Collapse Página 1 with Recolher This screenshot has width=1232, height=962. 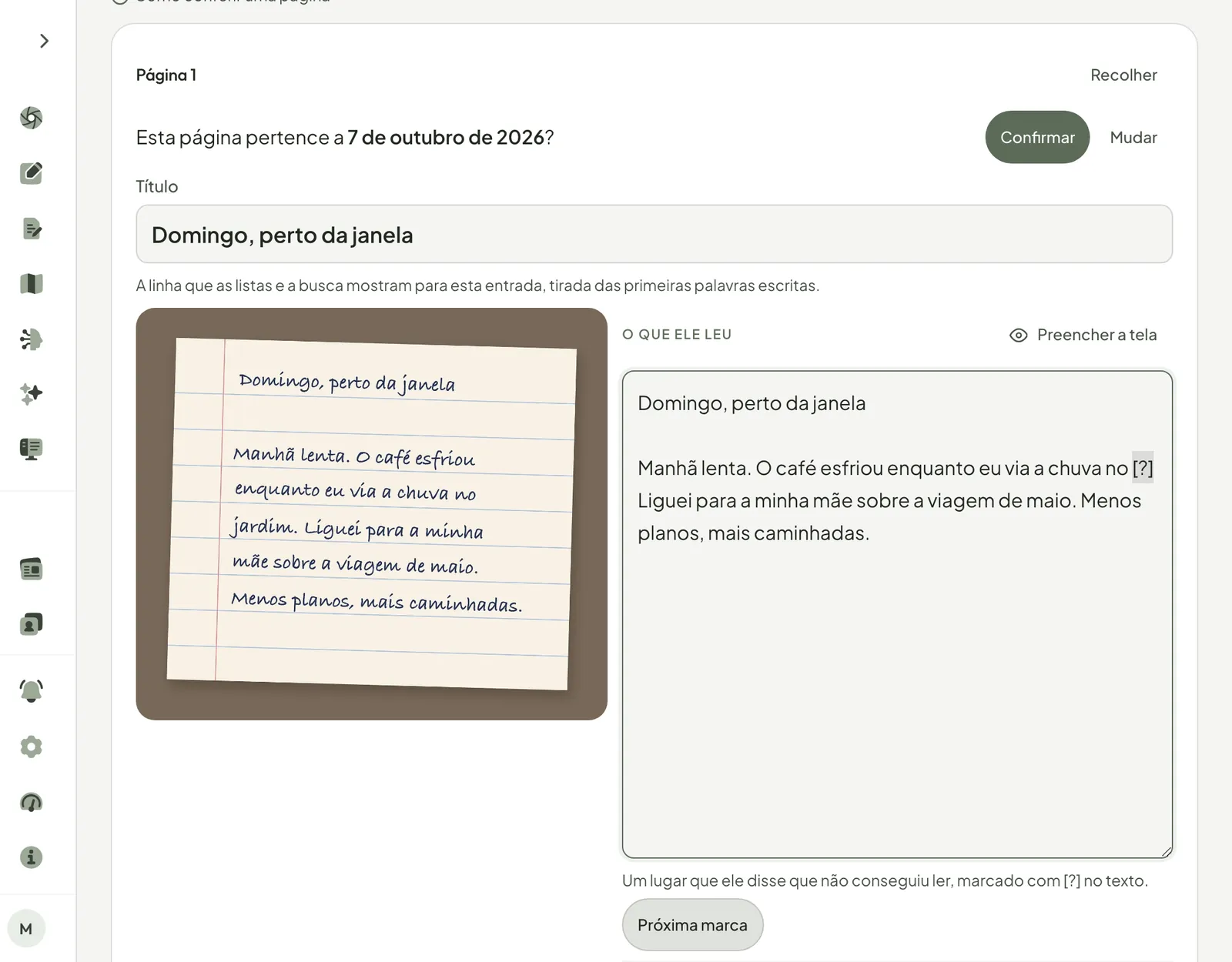(1123, 75)
